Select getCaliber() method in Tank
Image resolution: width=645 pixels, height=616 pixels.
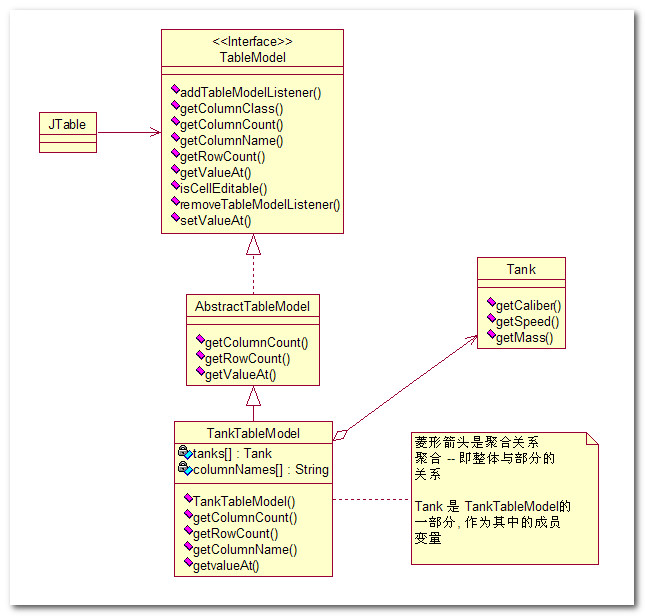tap(529, 306)
